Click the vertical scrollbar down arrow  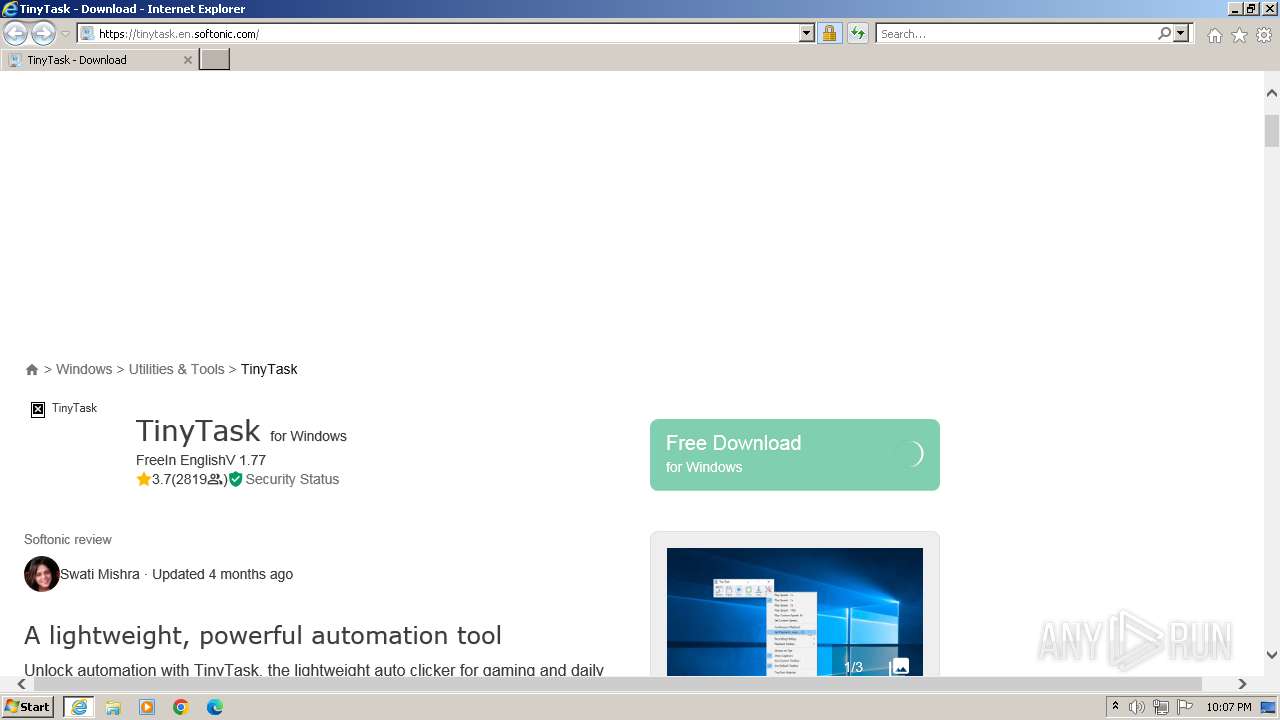(1272, 656)
